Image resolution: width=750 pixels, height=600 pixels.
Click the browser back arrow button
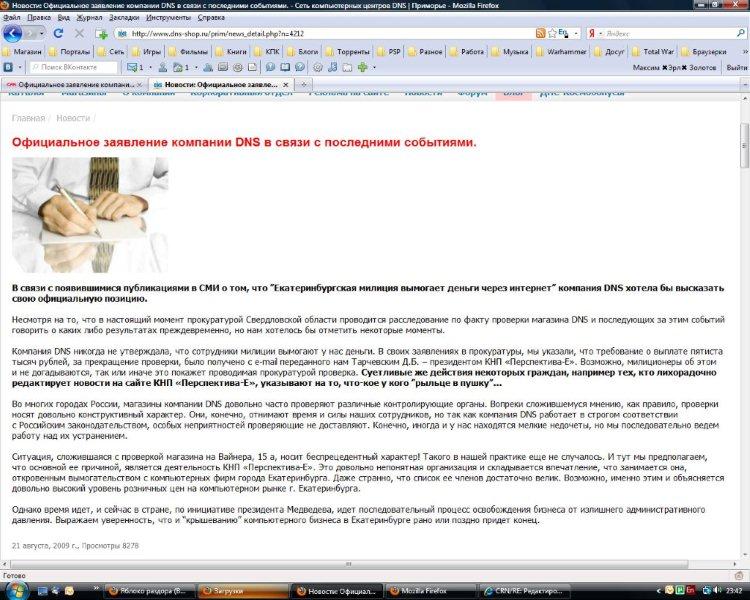click(12, 33)
